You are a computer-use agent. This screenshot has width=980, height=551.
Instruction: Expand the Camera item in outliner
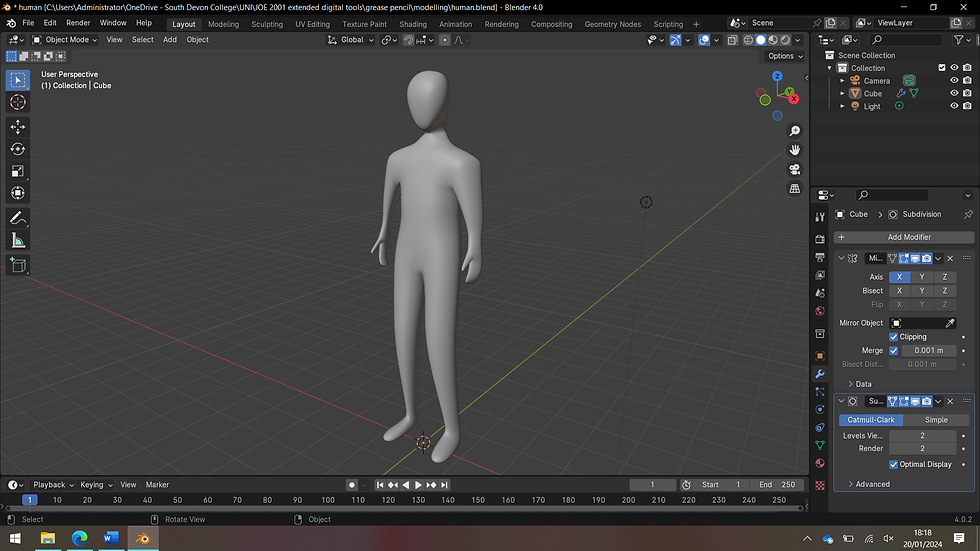[842, 81]
